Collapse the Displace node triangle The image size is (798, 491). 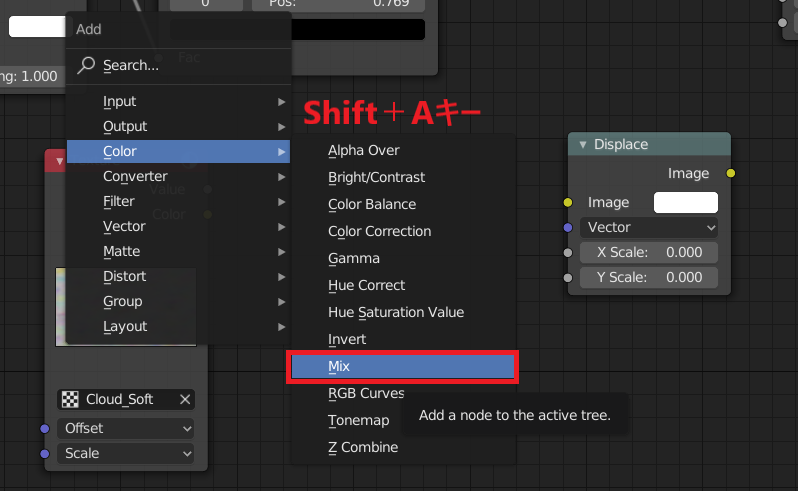click(583, 145)
